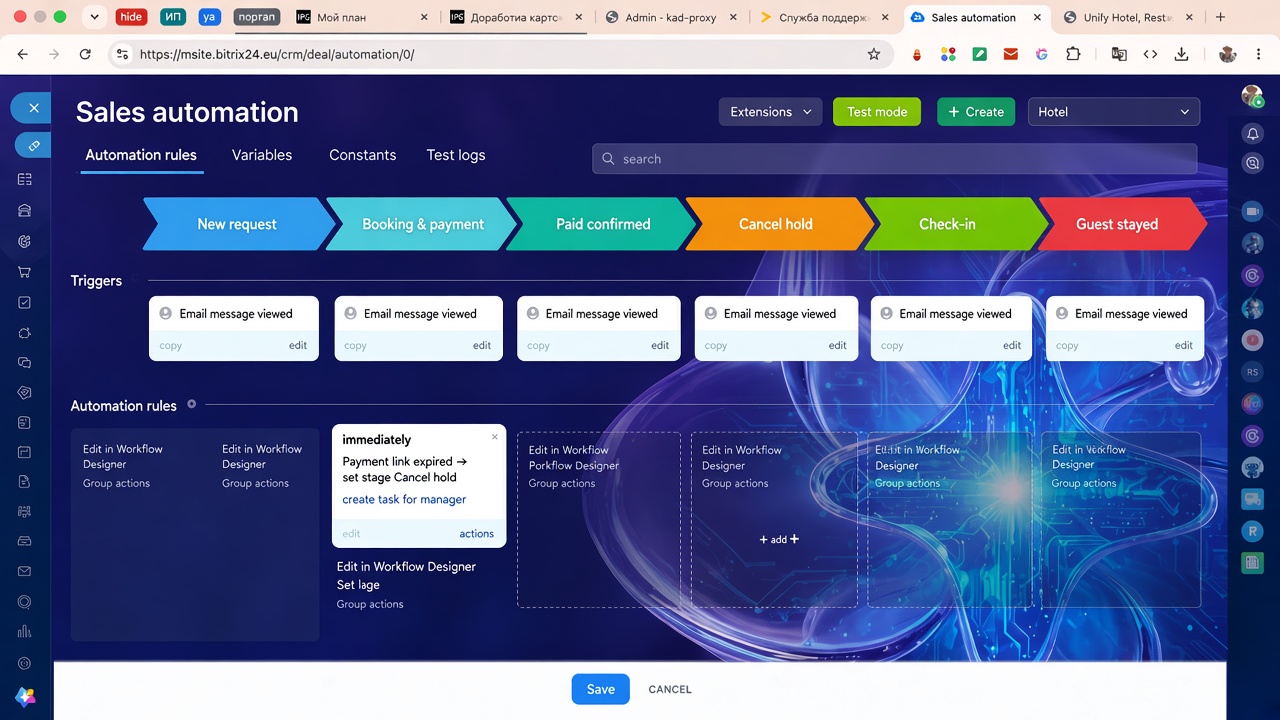Click '+ add +' in the Cancel hold column
This screenshot has width=1280, height=720.
click(779, 539)
